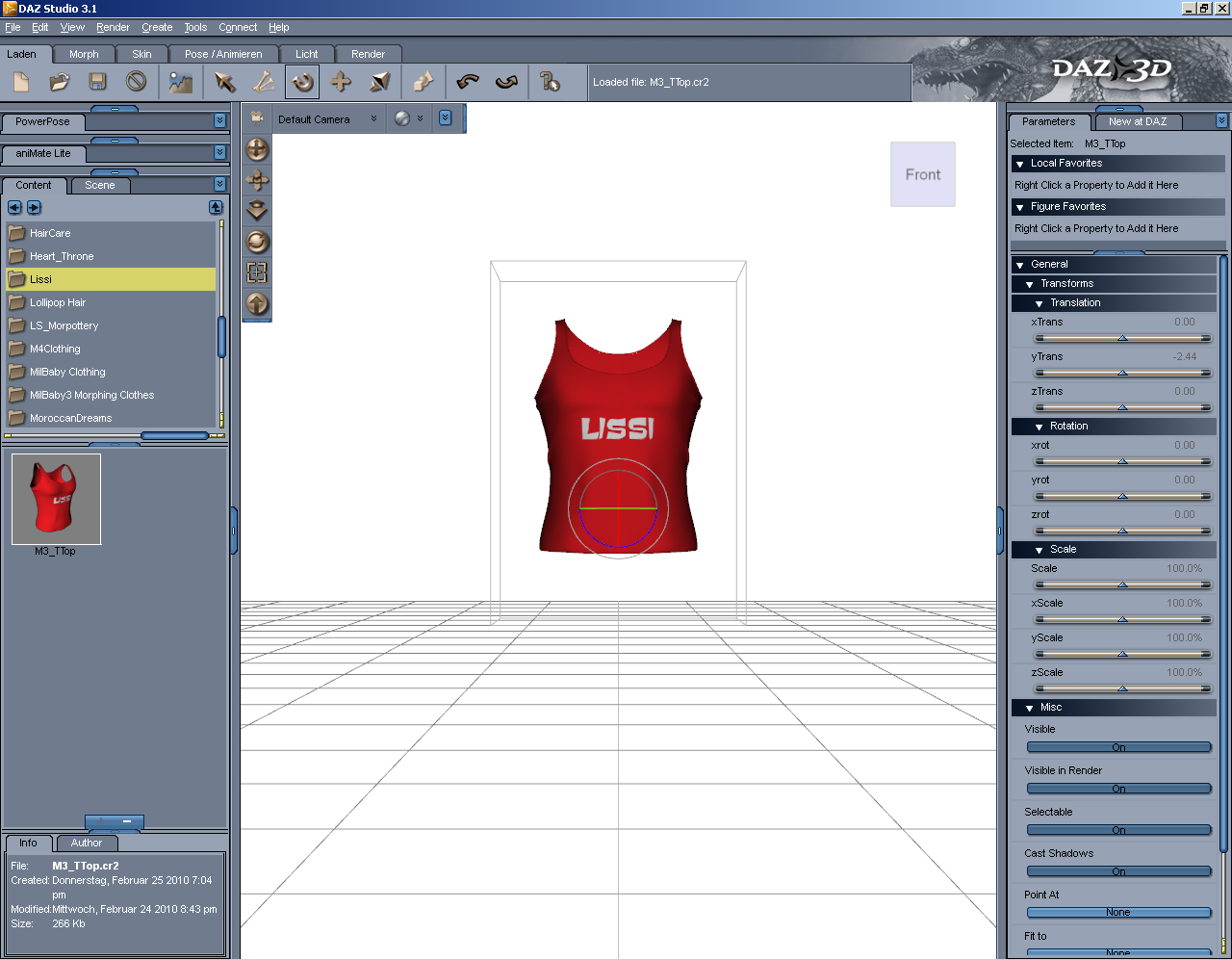The width and height of the screenshot is (1232, 960).
Task: Open the Content panel options menu
Action: click(x=219, y=184)
